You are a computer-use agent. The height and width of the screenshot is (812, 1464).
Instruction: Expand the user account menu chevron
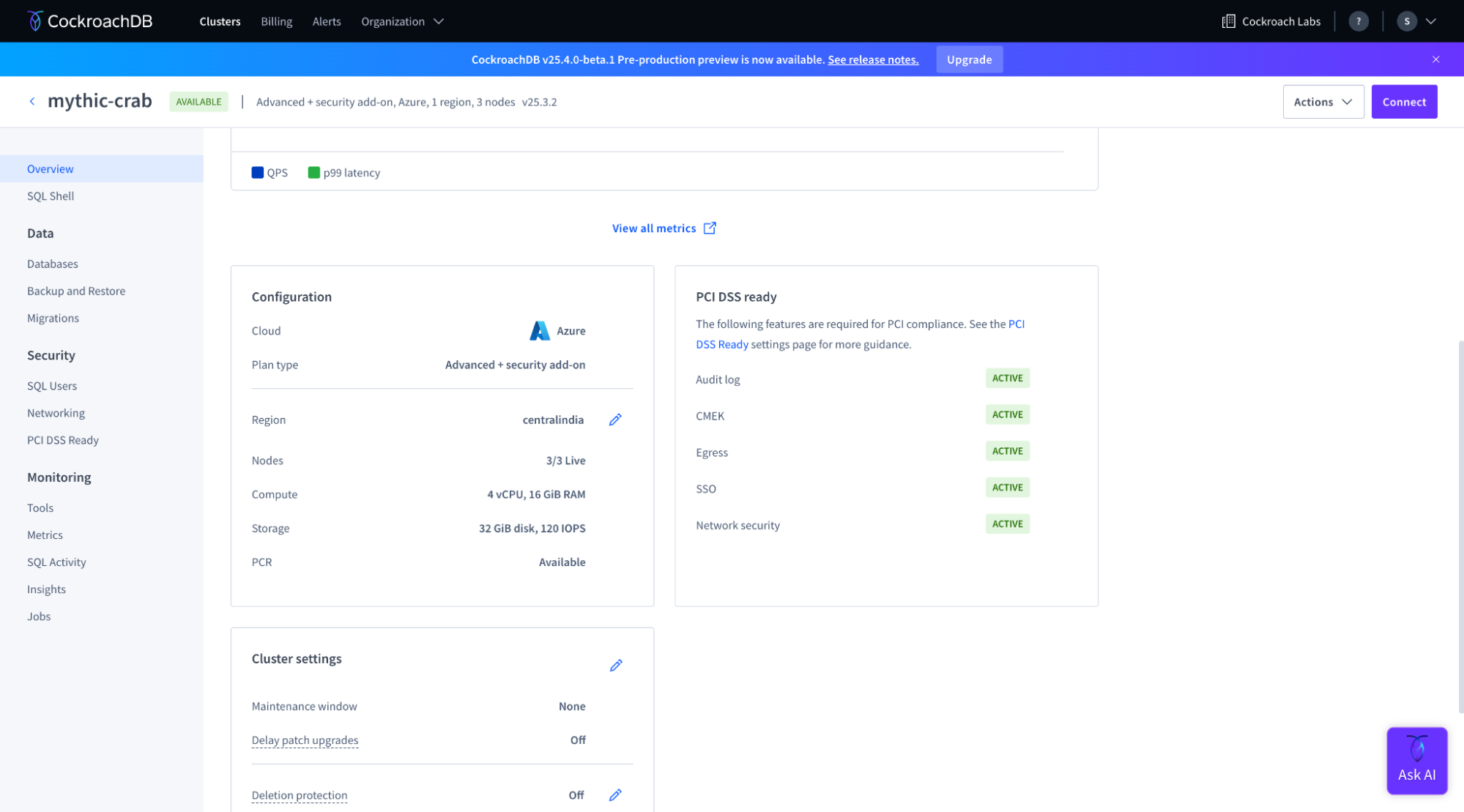pos(1430,21)
